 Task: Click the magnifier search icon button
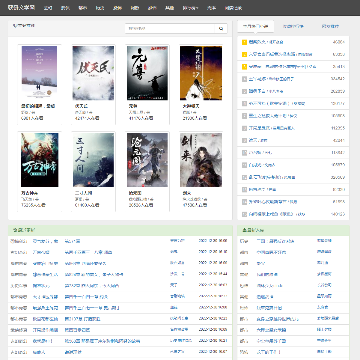tap(221, 29)
